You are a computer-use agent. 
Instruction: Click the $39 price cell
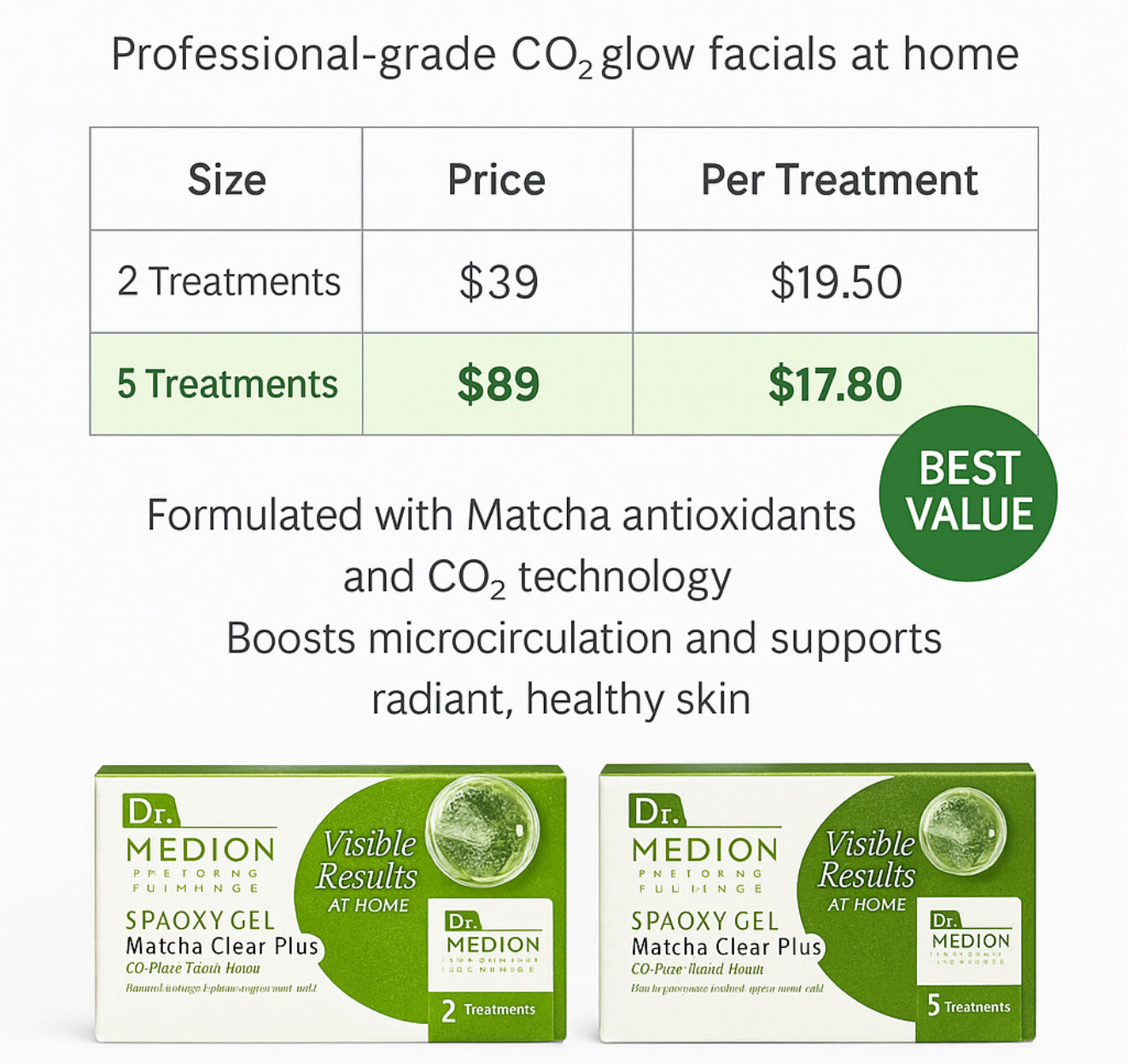coord(498,283)
